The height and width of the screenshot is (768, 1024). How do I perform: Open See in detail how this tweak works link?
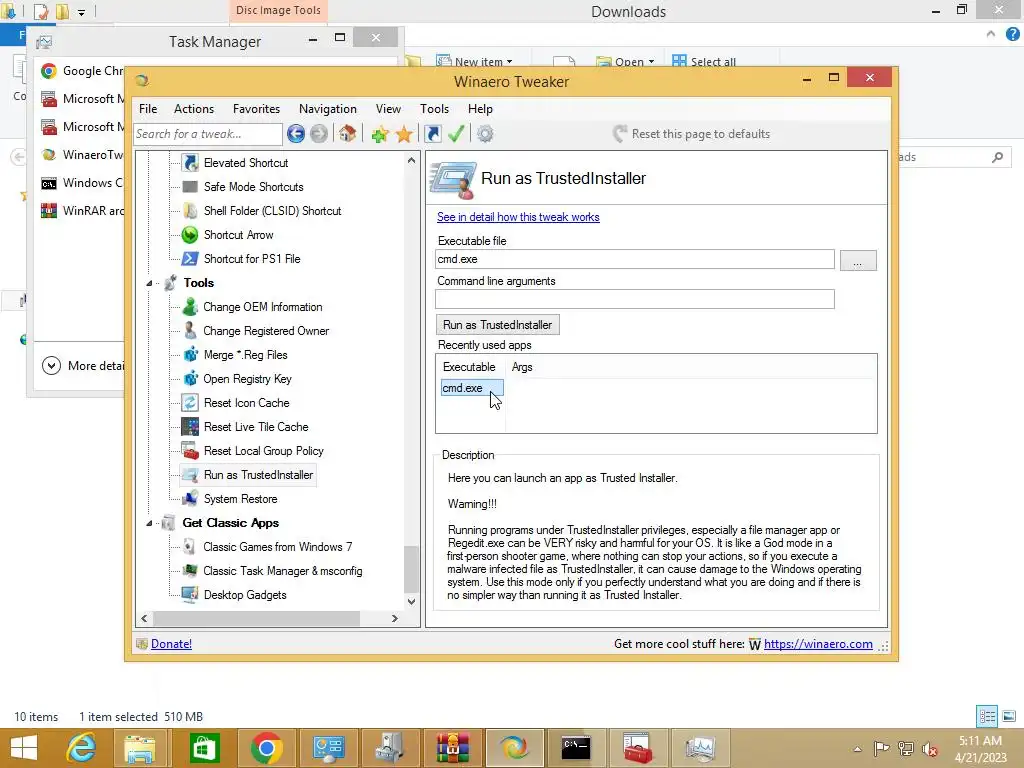(518, 217)
